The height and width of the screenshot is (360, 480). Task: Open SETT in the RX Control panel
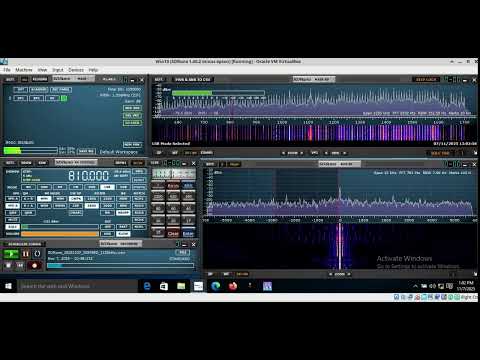click(10, 163)
